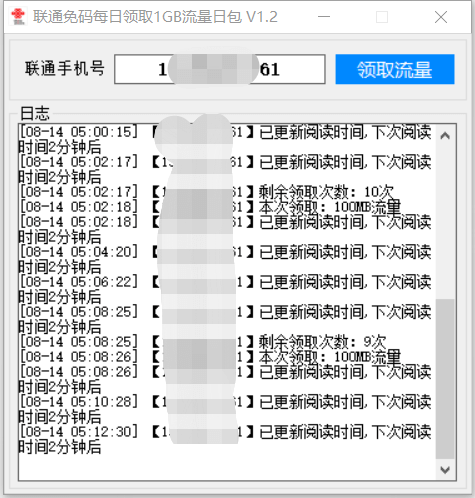This screenshot has width=475, height=498.
Task: Click the 日志 group label
Action: pyautogui.click(x=35, y=113)
